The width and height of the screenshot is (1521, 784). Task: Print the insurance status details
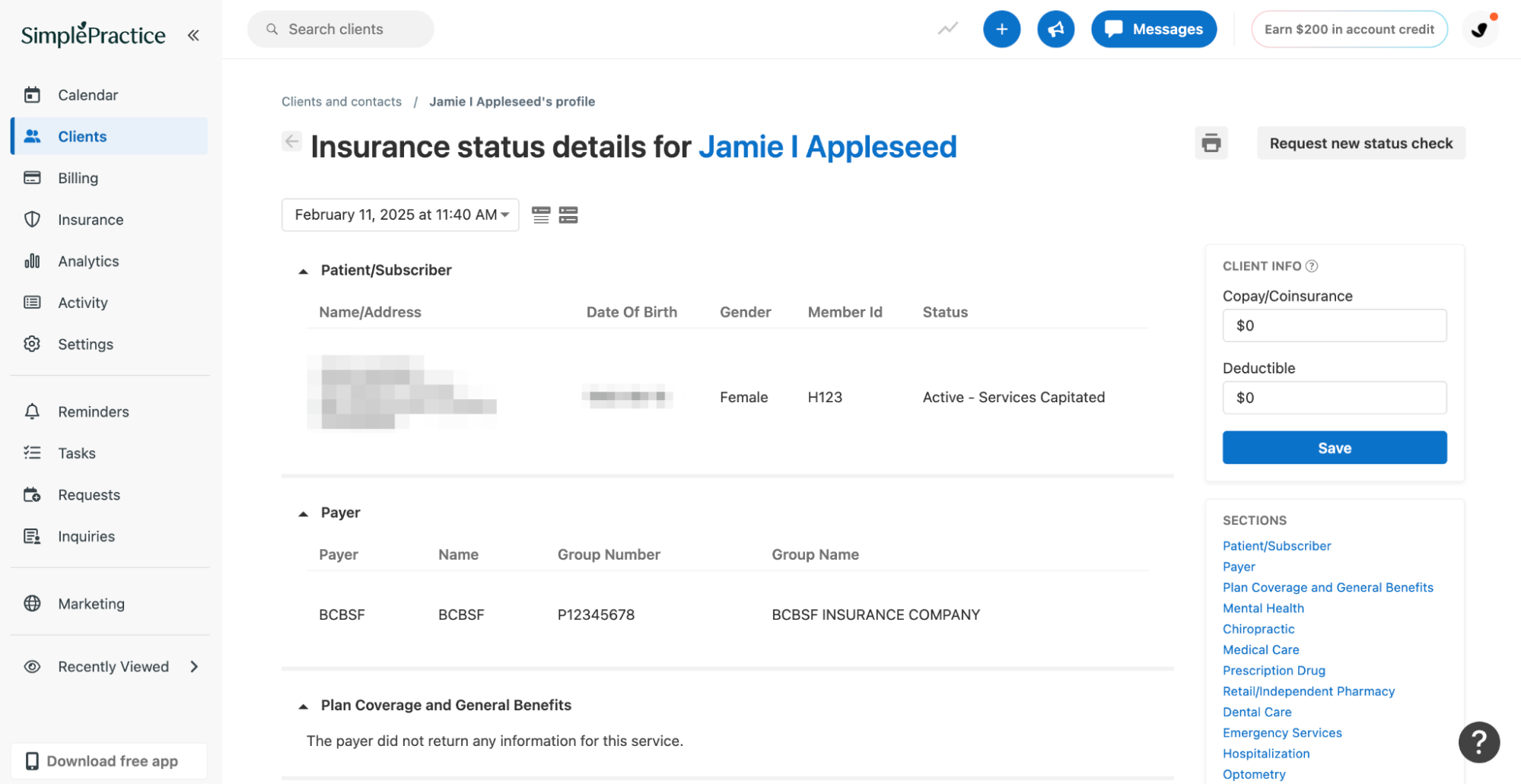[x=1211, y=143]
